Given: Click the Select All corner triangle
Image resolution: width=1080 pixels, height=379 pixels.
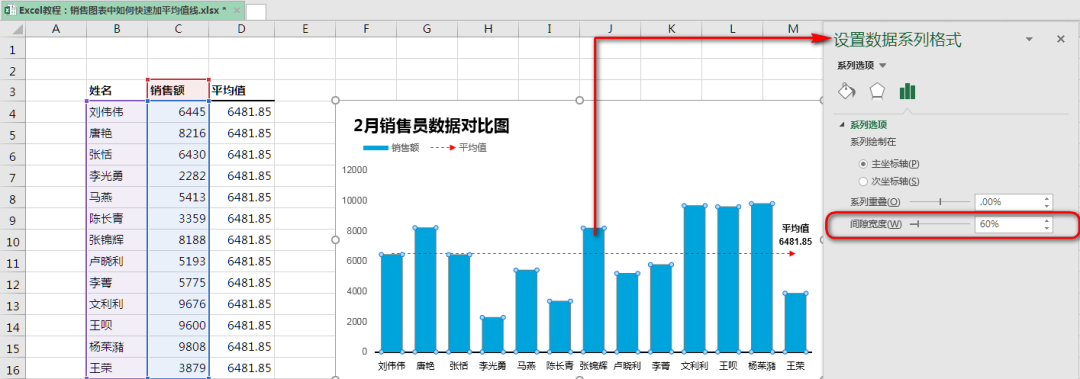Looking at the screenshot, I should click(x=17, y=30).
